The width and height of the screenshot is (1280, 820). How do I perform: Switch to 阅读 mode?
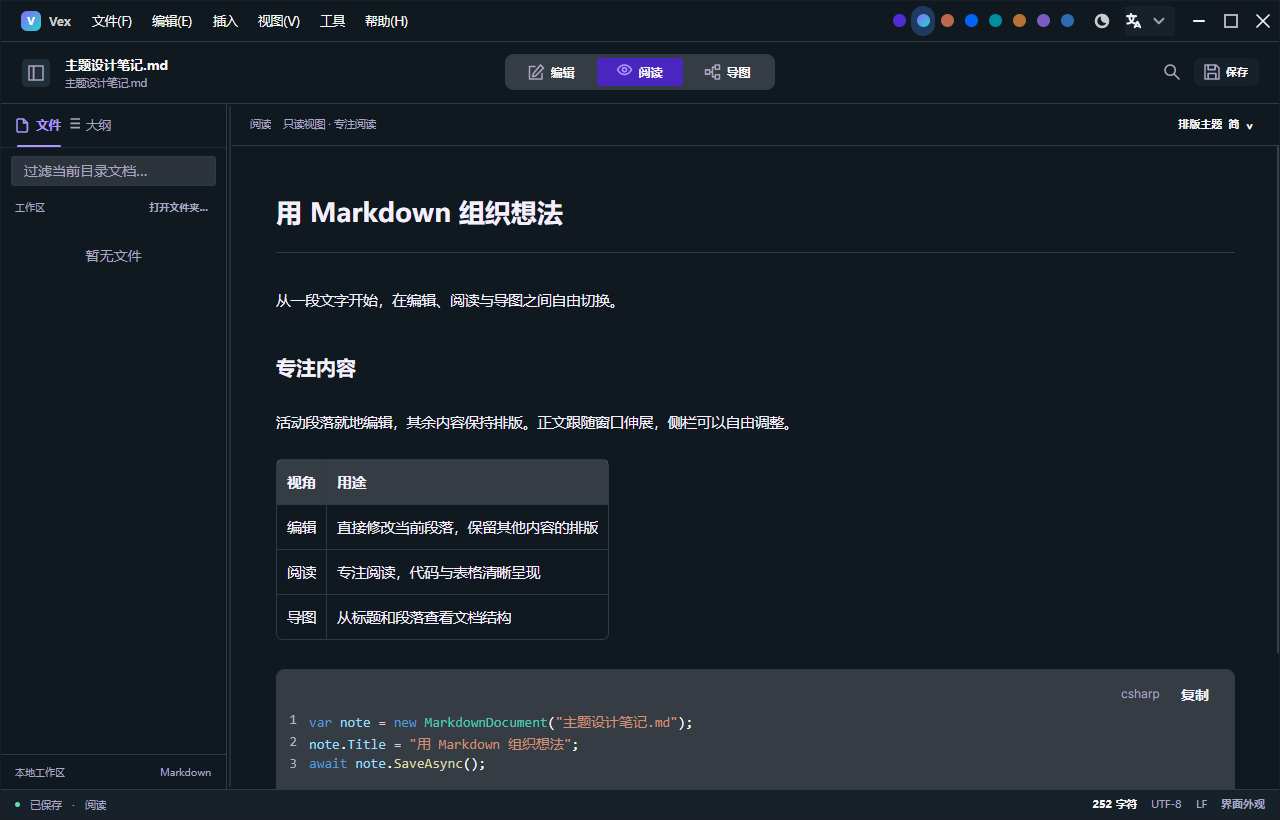tap(640, 72)
